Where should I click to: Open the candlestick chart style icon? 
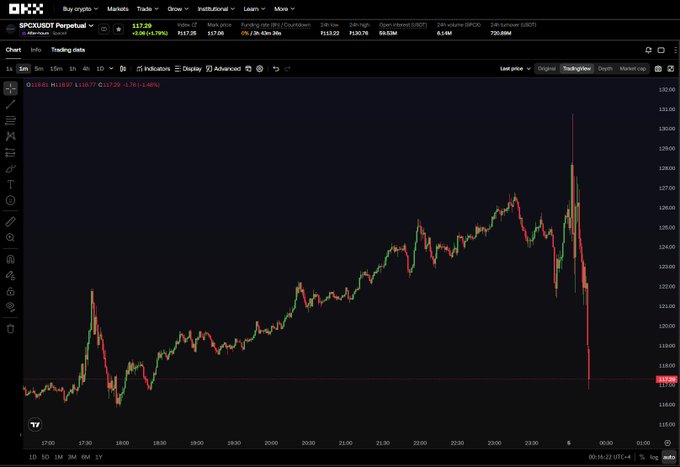click(123, 69)
